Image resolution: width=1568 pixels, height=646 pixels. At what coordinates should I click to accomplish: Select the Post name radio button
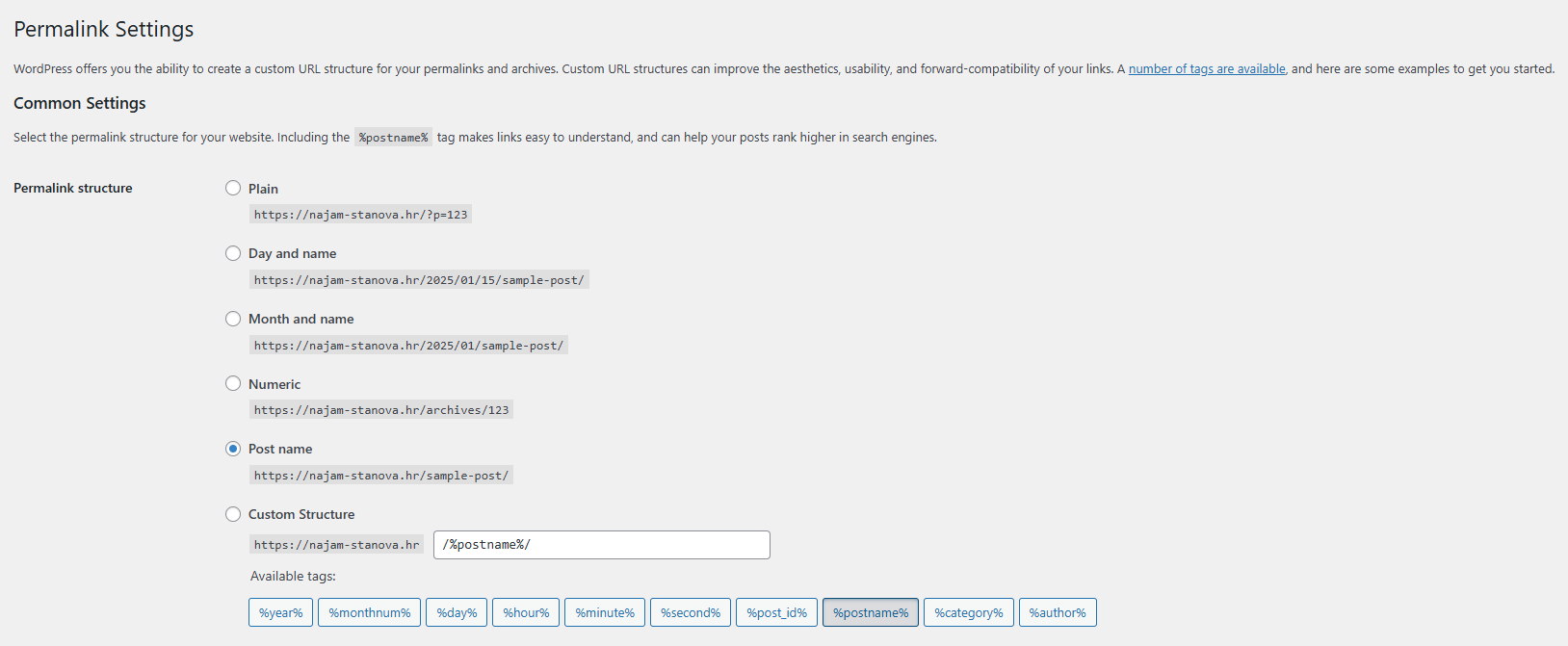click(x=233, y=449)
